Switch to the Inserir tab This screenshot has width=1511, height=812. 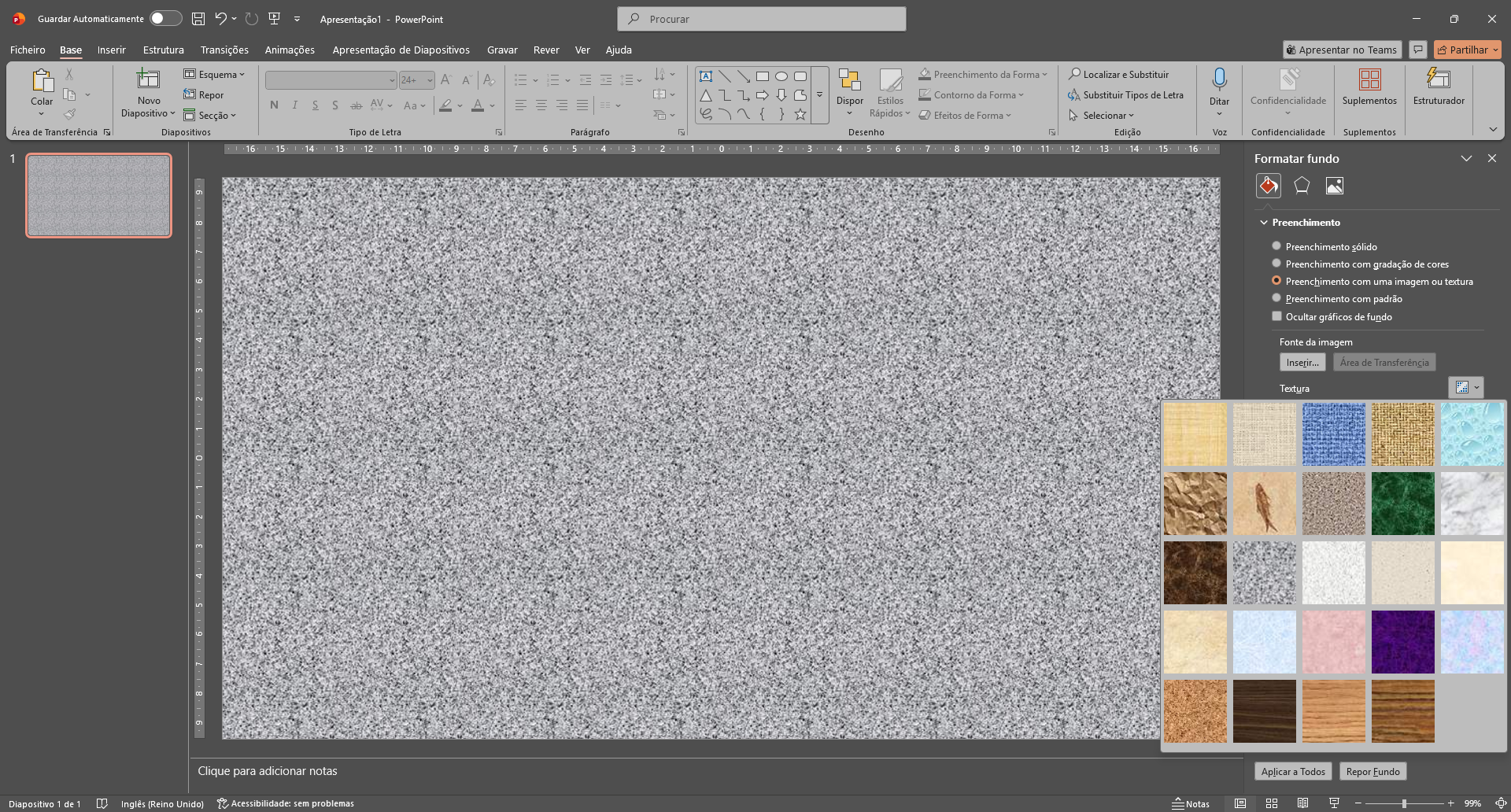click(111, 50)
